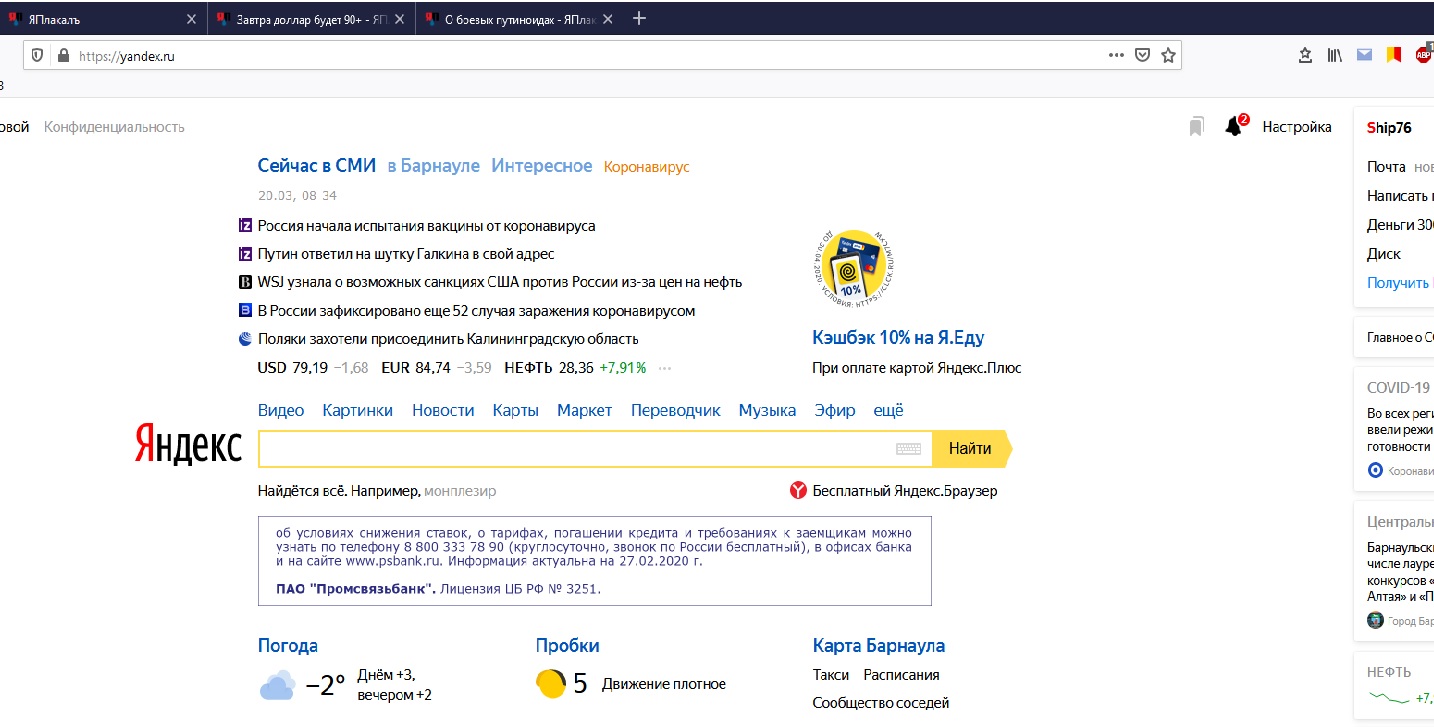This screenshot has width=1434, height=727.
Task: Open the Промсвязьбанк banner ad
Action: coord(595,560)
